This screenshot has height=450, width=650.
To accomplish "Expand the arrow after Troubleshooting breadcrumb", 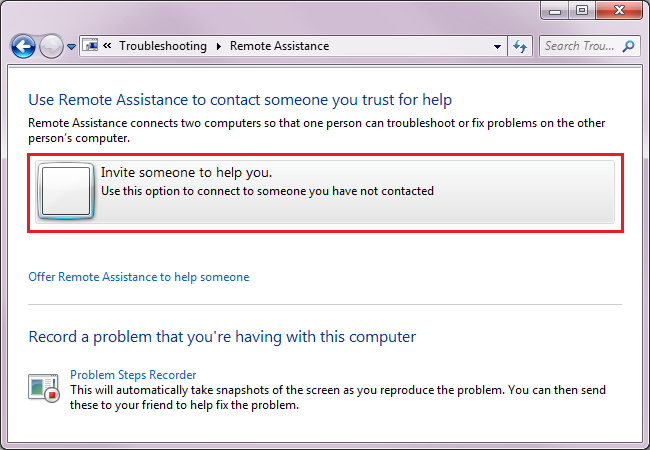I will (x=219, y=46).
